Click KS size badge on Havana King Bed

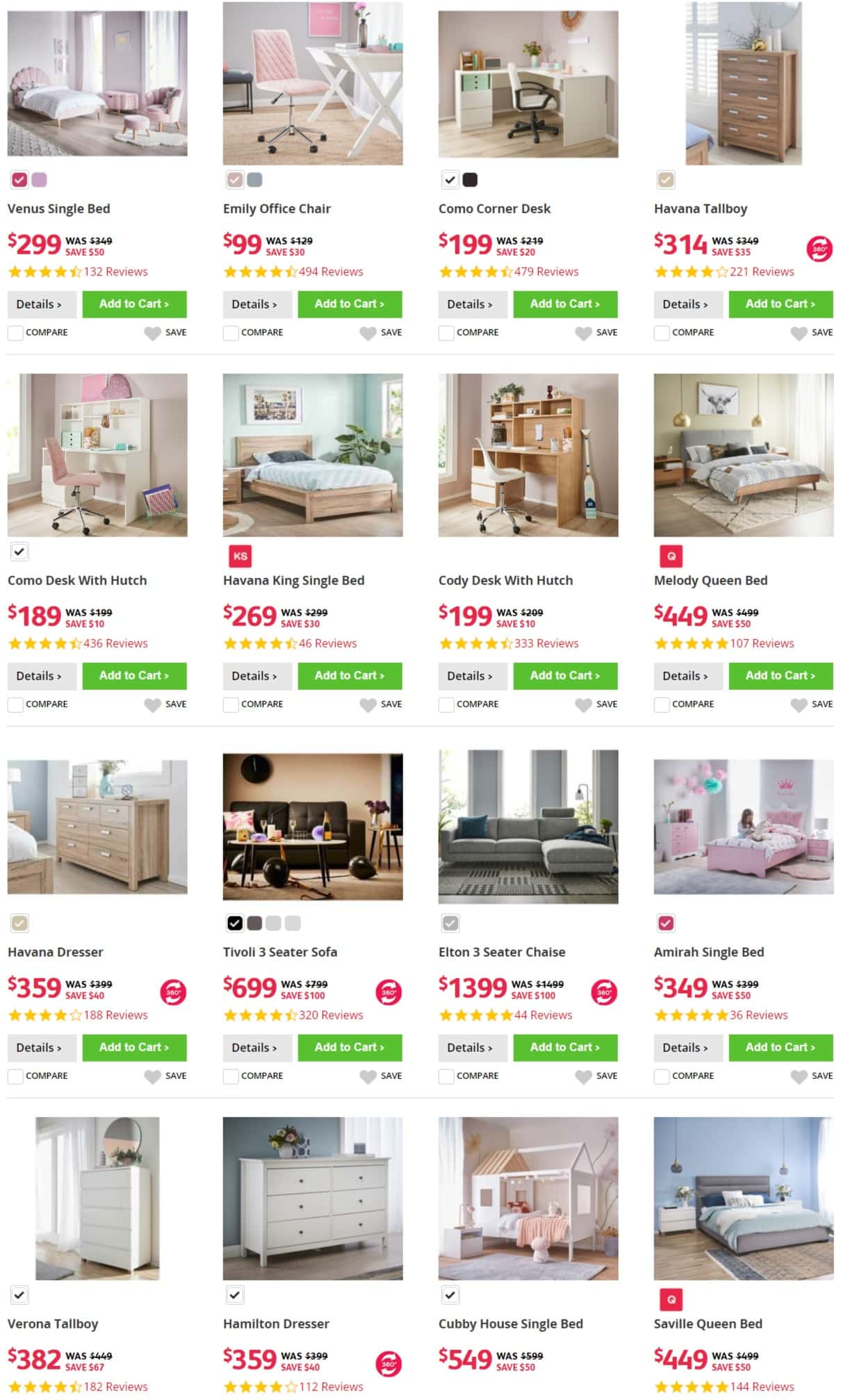click(x=240, y=556)
